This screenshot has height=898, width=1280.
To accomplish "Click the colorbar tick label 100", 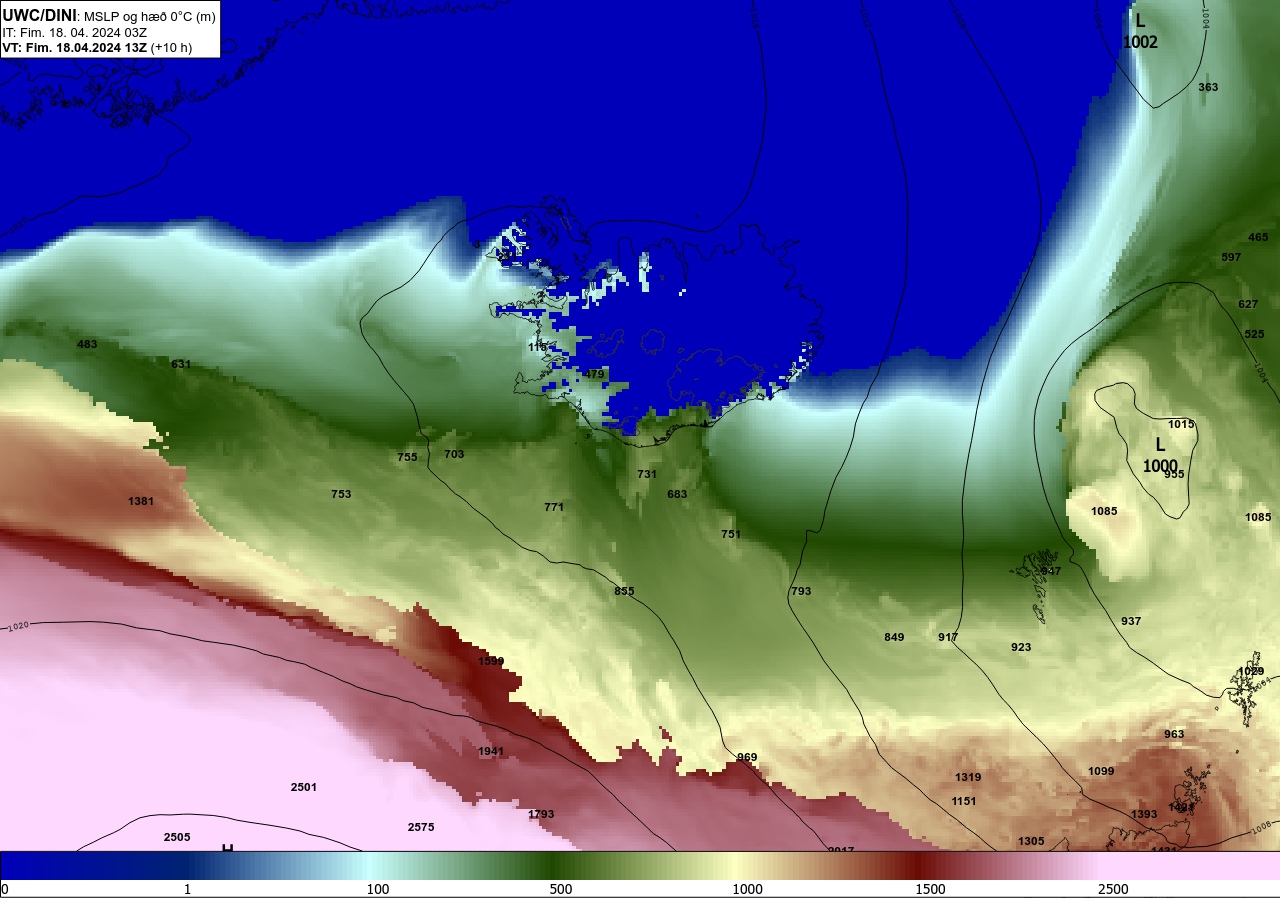I will [377, 889].
